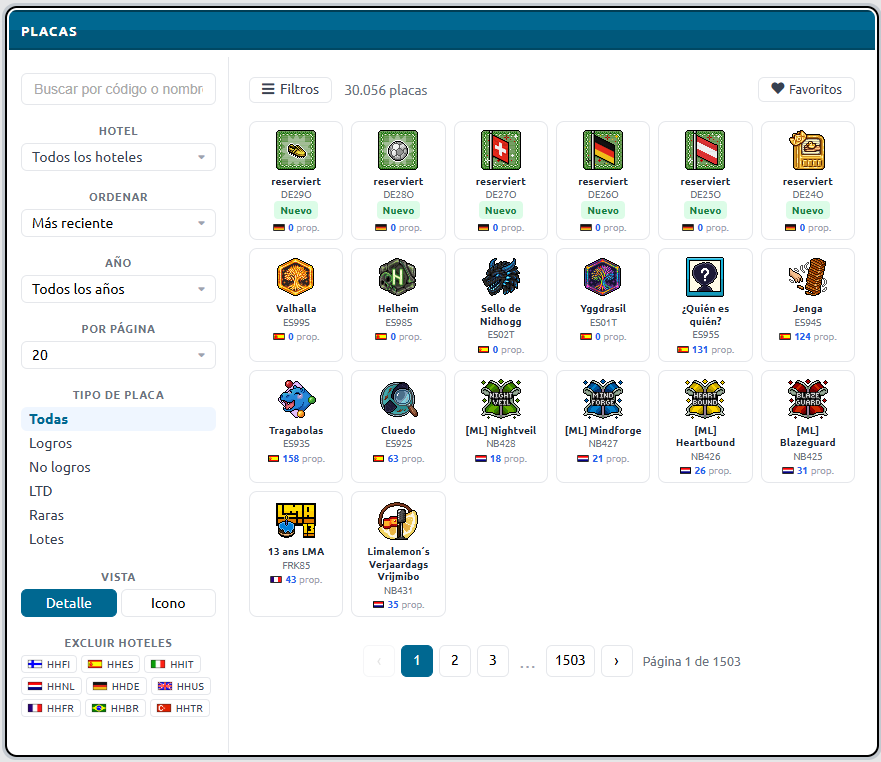The height and width of the screenshot is (762, 881).
Task: Focus the badge search input field
Action: 118,89
